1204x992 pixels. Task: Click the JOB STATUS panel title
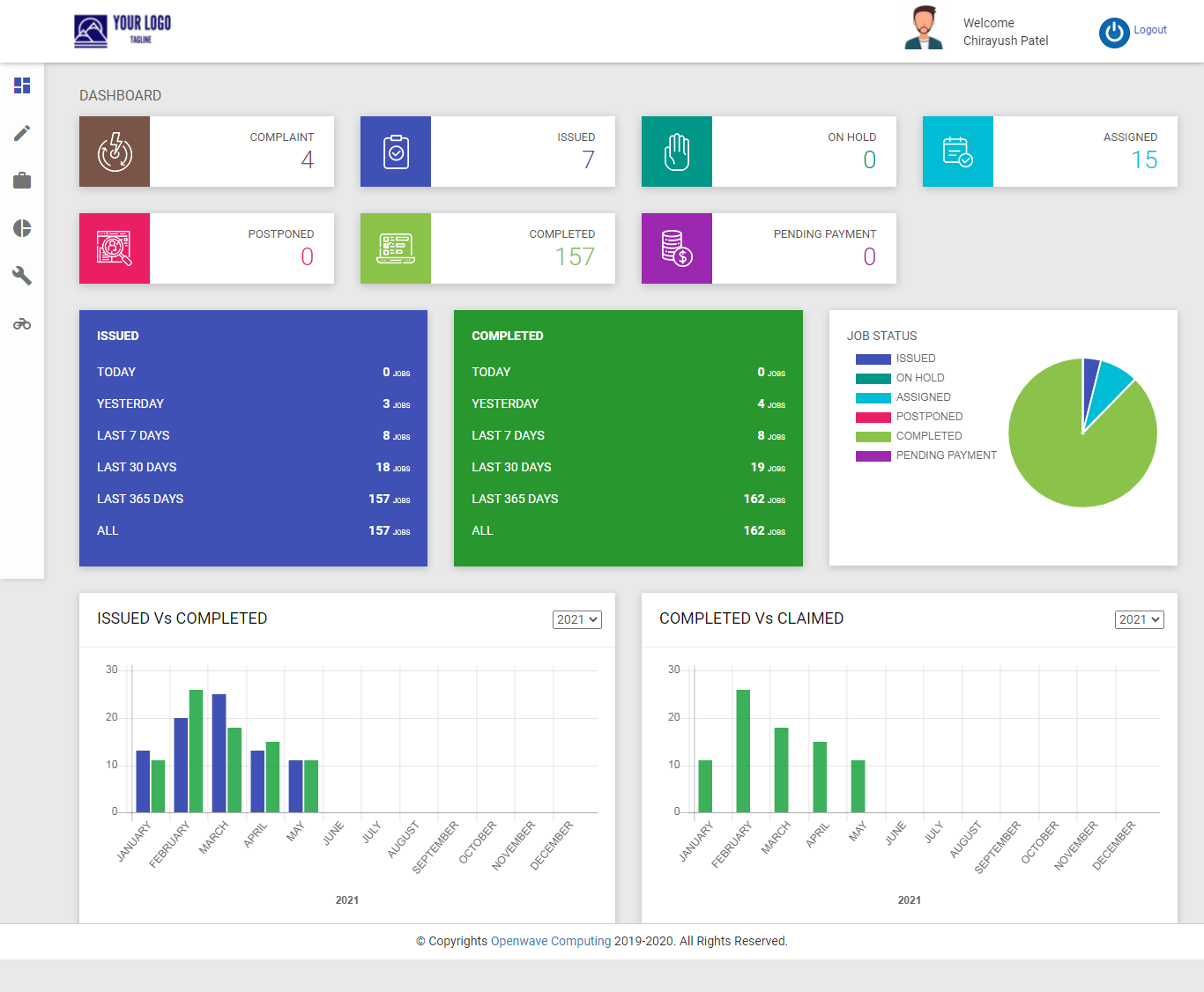(x=882, y=336)
